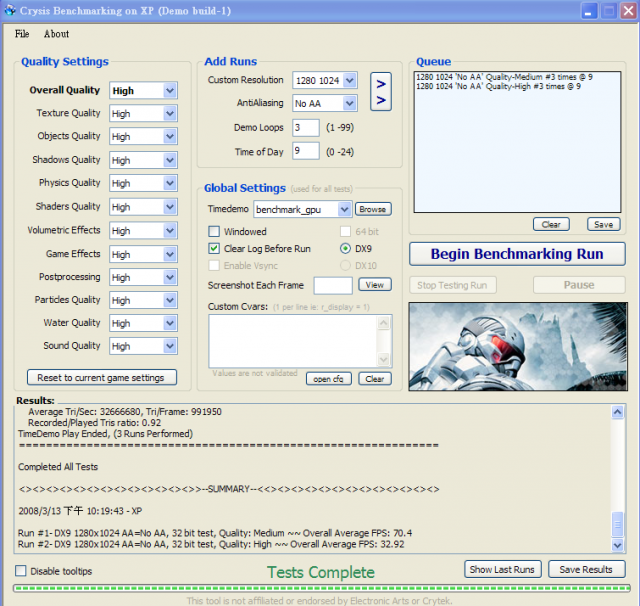Image resolution: width=640 pixels, height=606 pixels.
Task: Uncheck Clear Log Before Run
Action: pyautogui.click(x=214, y=249)
